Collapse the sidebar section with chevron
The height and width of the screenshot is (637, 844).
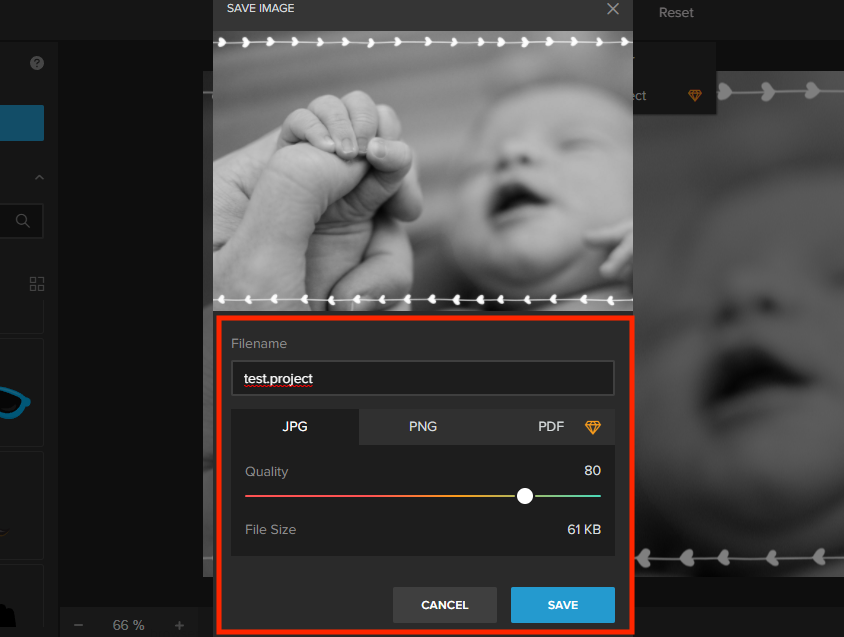tap(39, 178)
